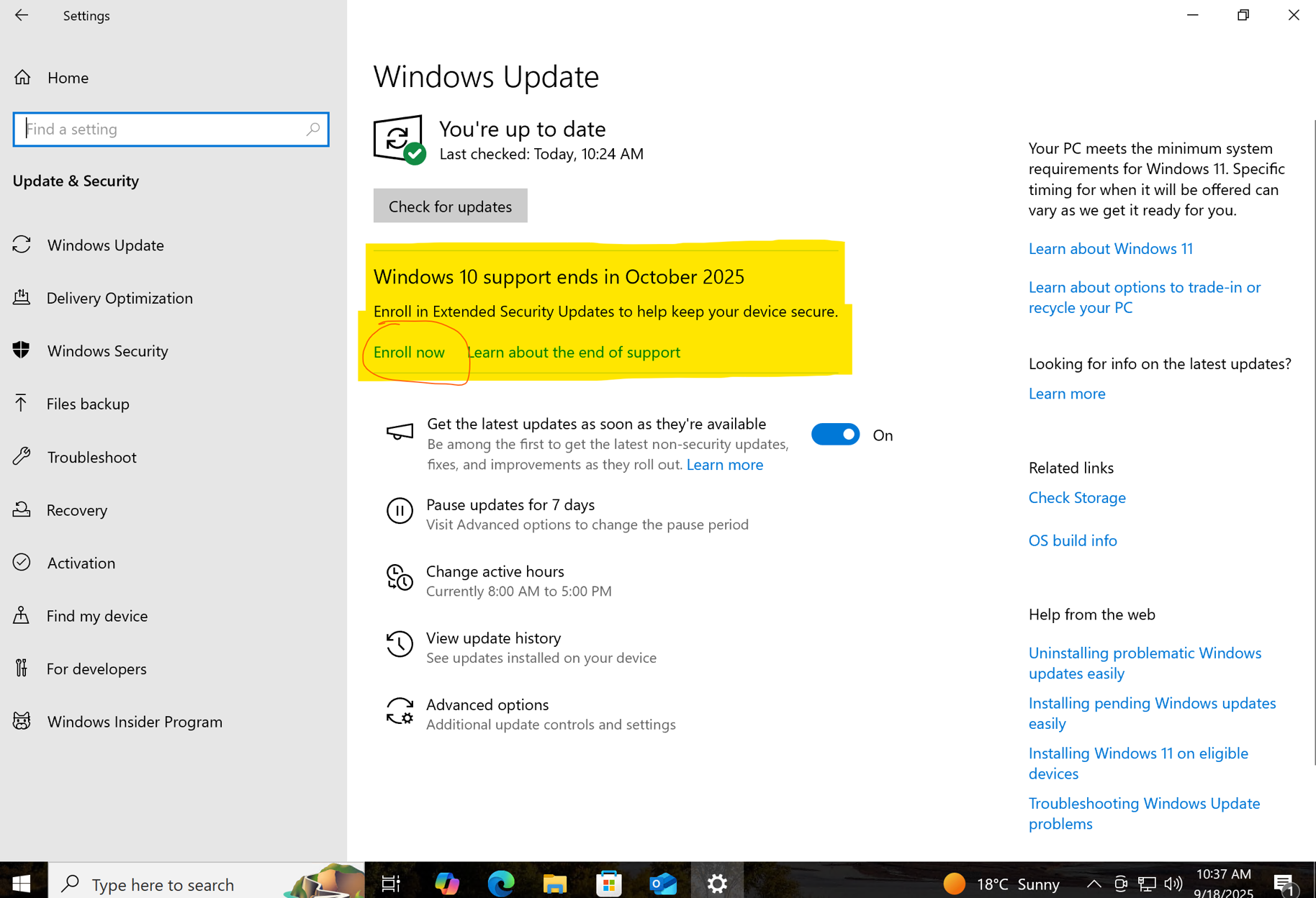The width and height of the screenshot is (1316, 898).
Task: Open Advanced options for updates
Action: [x=487, y=704]
